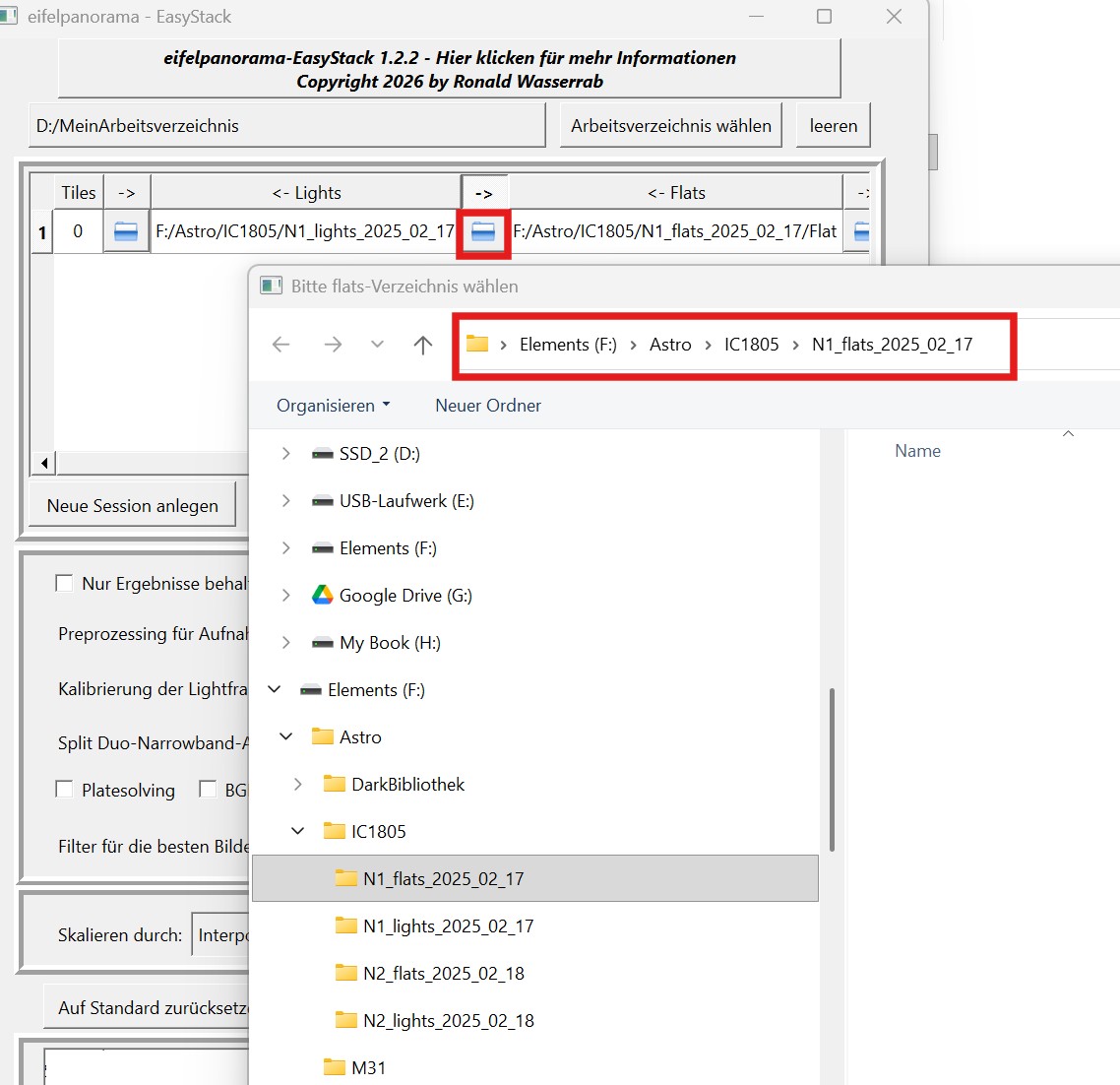Select the Google Drive (G:) drive

click(404, 596)
